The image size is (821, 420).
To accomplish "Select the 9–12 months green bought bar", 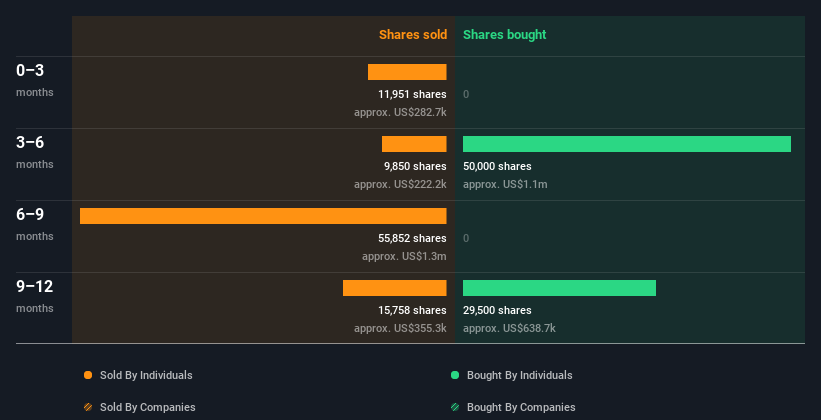I will 559,288.
